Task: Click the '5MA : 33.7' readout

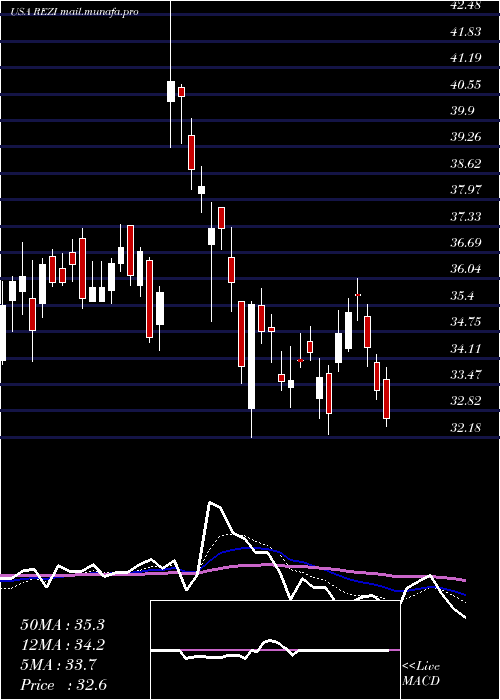Action: coord(58,665)
